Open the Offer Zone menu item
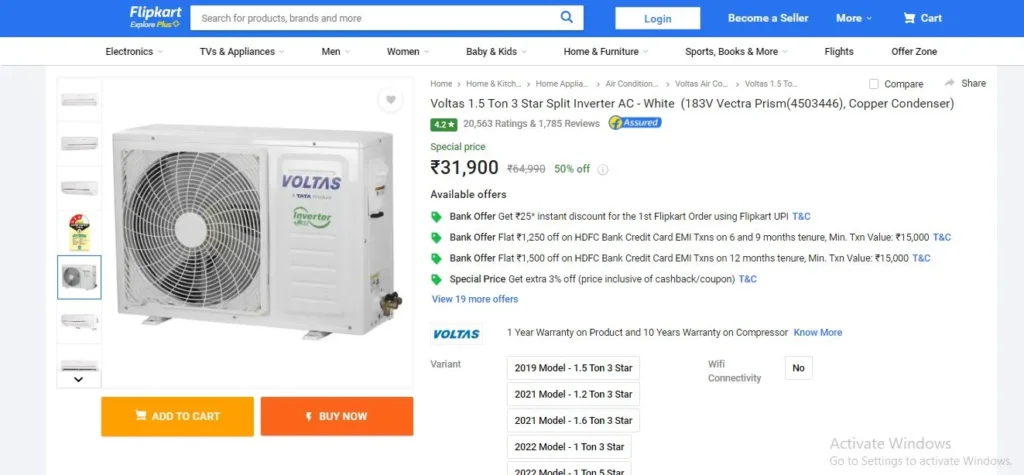1024x475 pixels. (x=914, y=52)
